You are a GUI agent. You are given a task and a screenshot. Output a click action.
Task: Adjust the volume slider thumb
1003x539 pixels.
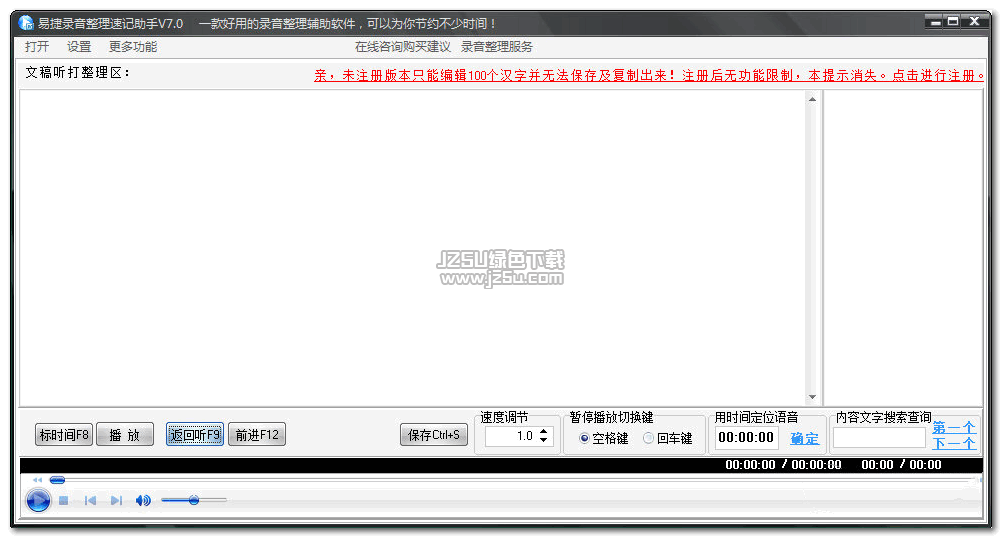[194, 500]
